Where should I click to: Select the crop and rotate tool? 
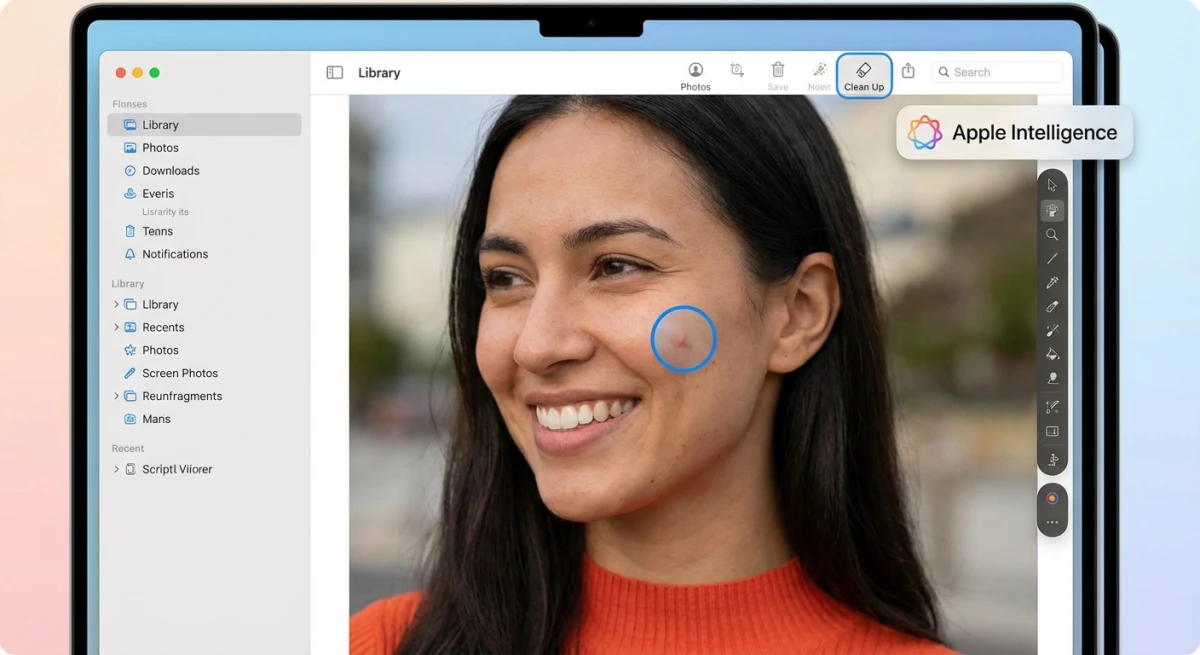point(737,70)
